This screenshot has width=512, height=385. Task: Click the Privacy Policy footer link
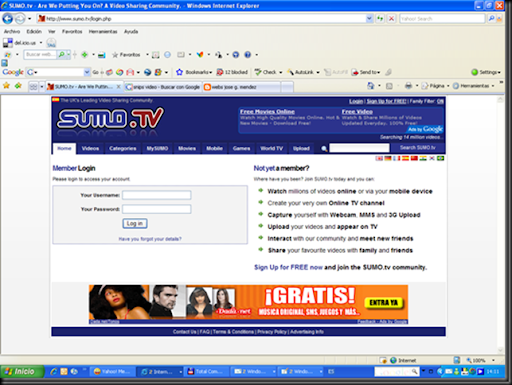tap(273, 332)
